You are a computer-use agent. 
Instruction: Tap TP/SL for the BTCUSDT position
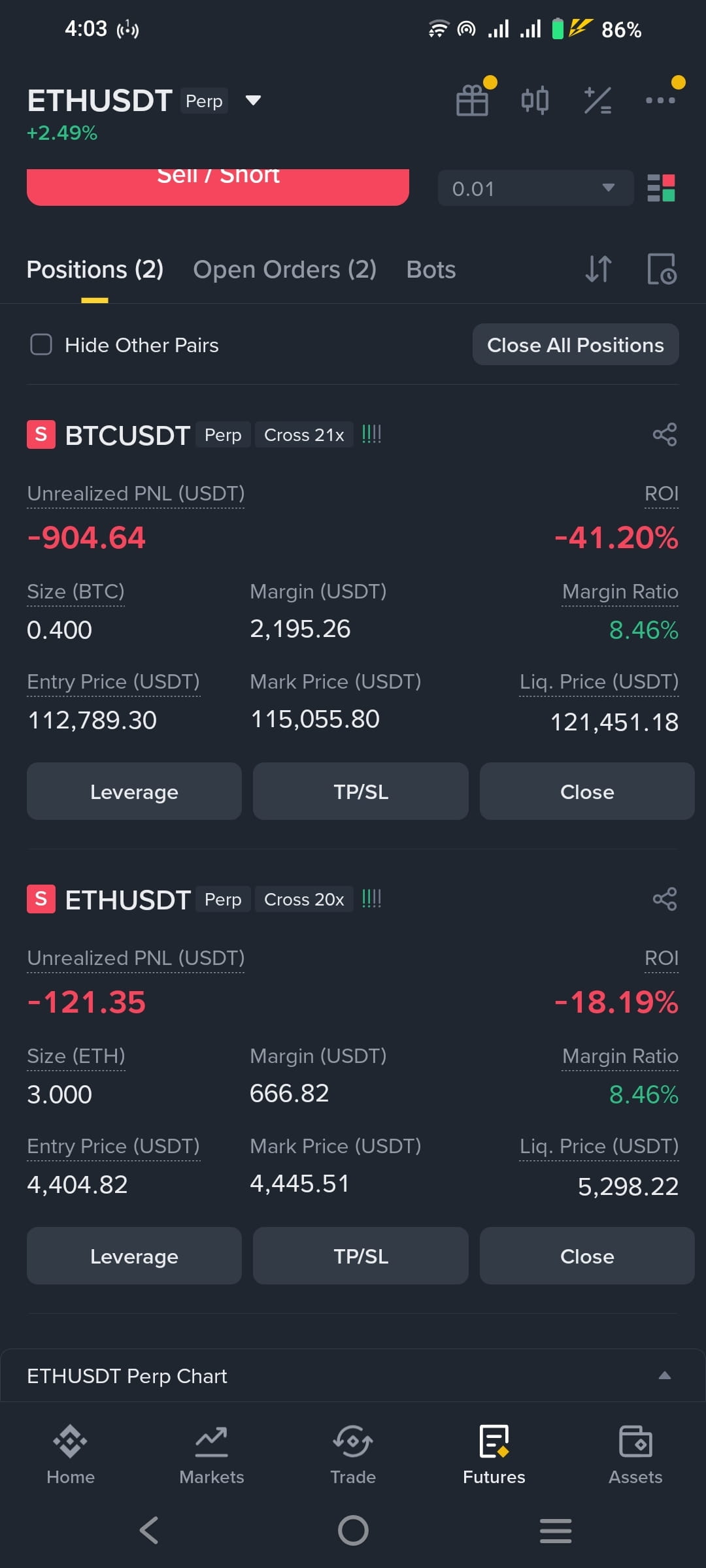tap(361, 791)
